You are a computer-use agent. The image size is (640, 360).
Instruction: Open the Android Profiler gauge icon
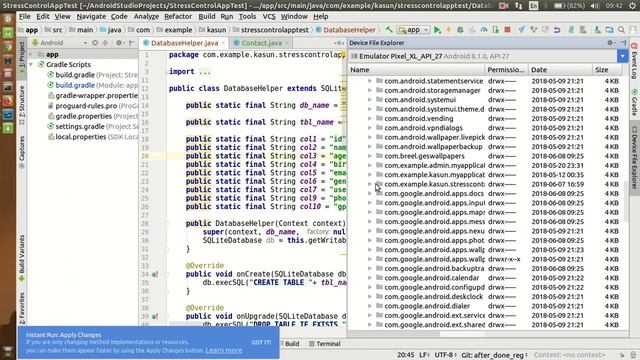click(x=484, y=30)
